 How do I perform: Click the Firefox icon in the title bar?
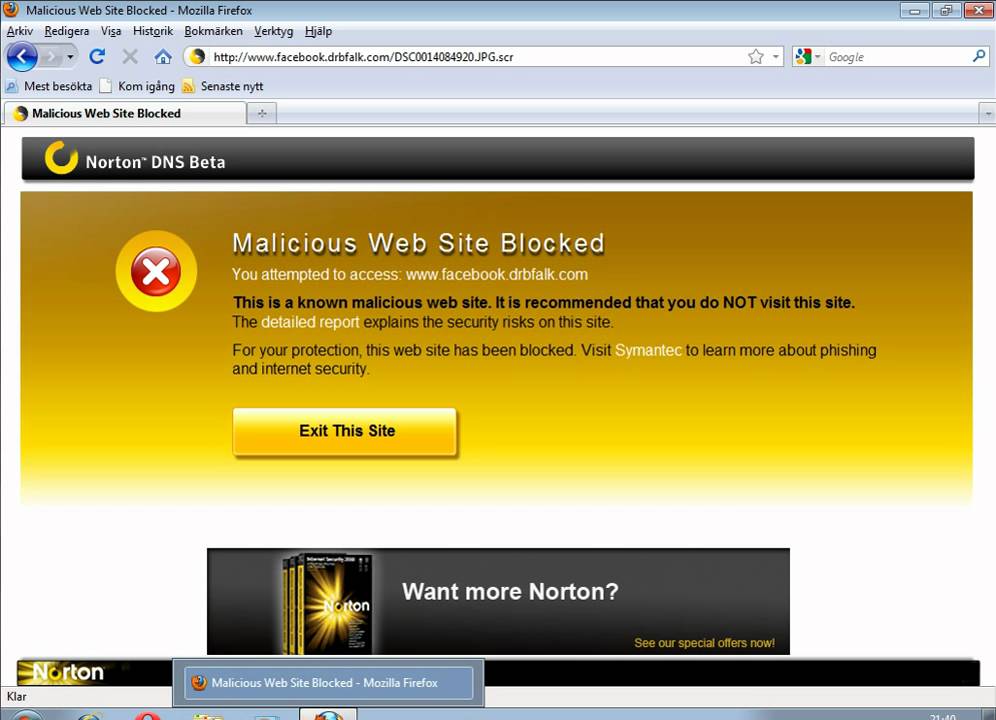click(x=11, y=9)
